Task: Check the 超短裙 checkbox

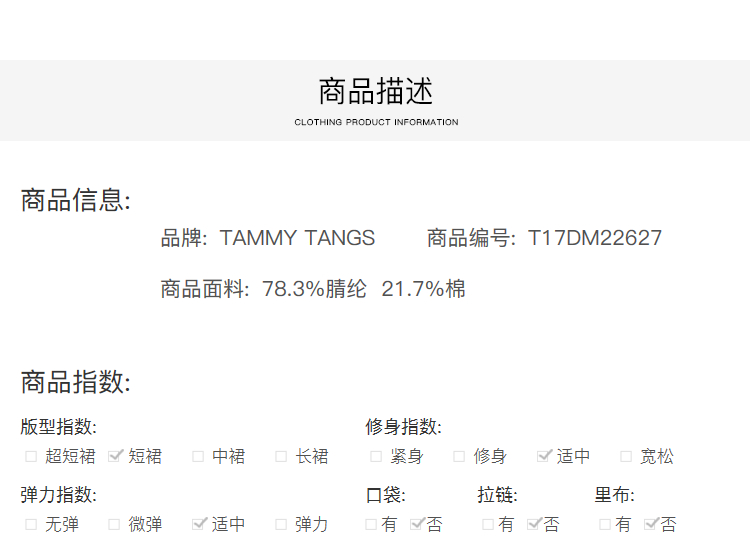Action: (31, 456)
